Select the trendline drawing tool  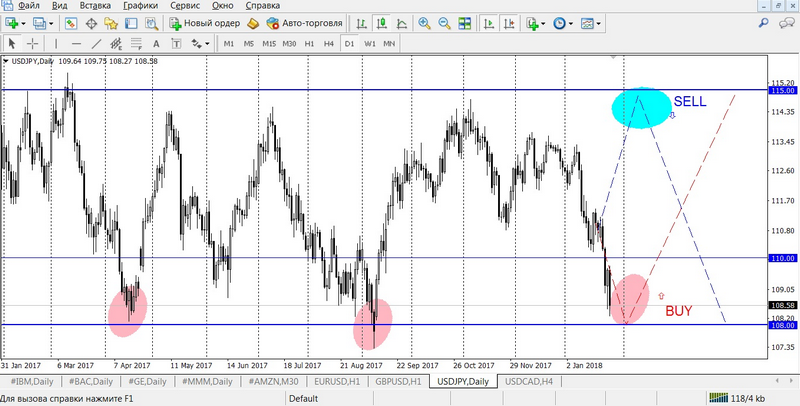(x=97, y=44)
